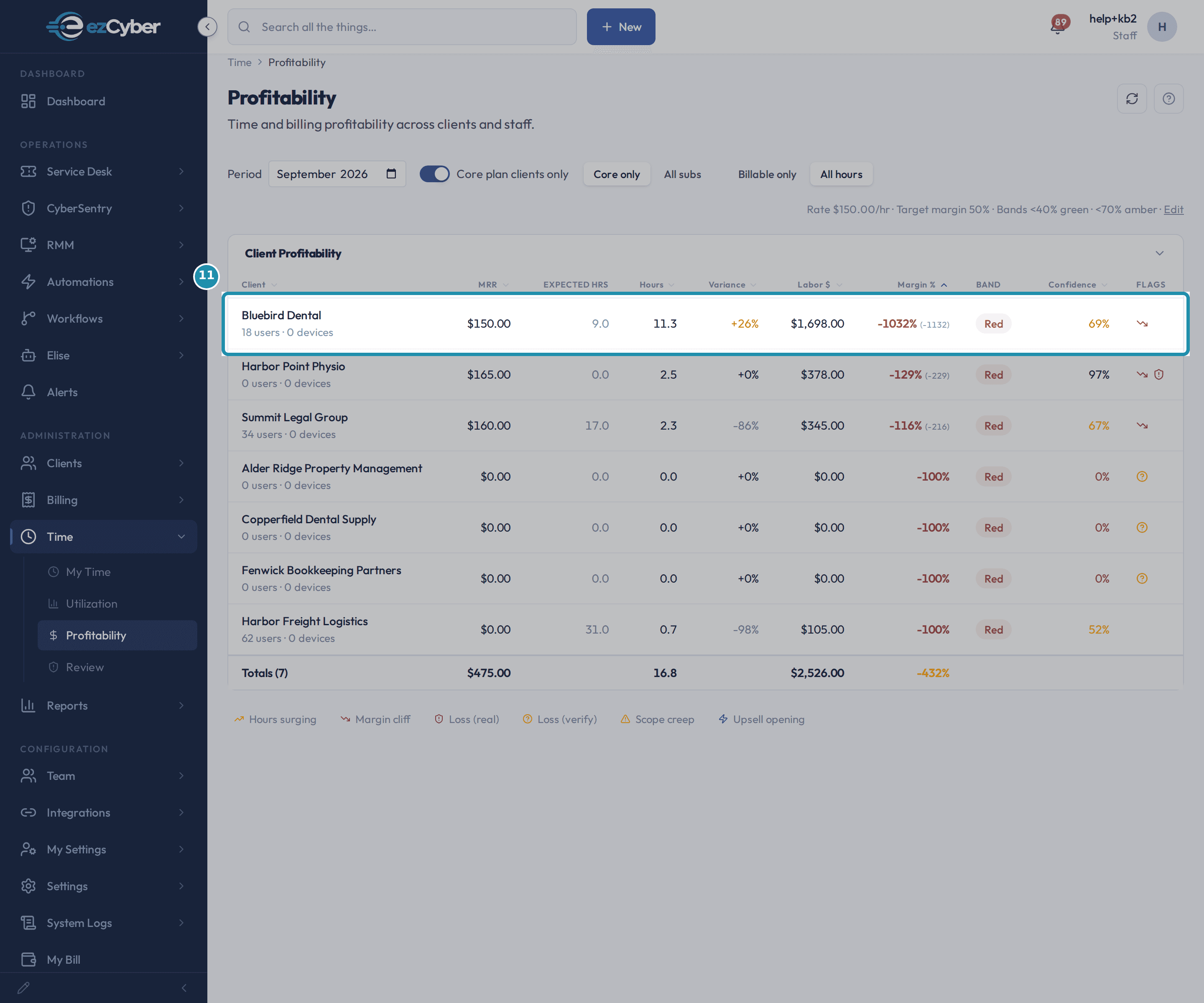
Task: Open Utilization submenu item
Action: pos(117,603)
